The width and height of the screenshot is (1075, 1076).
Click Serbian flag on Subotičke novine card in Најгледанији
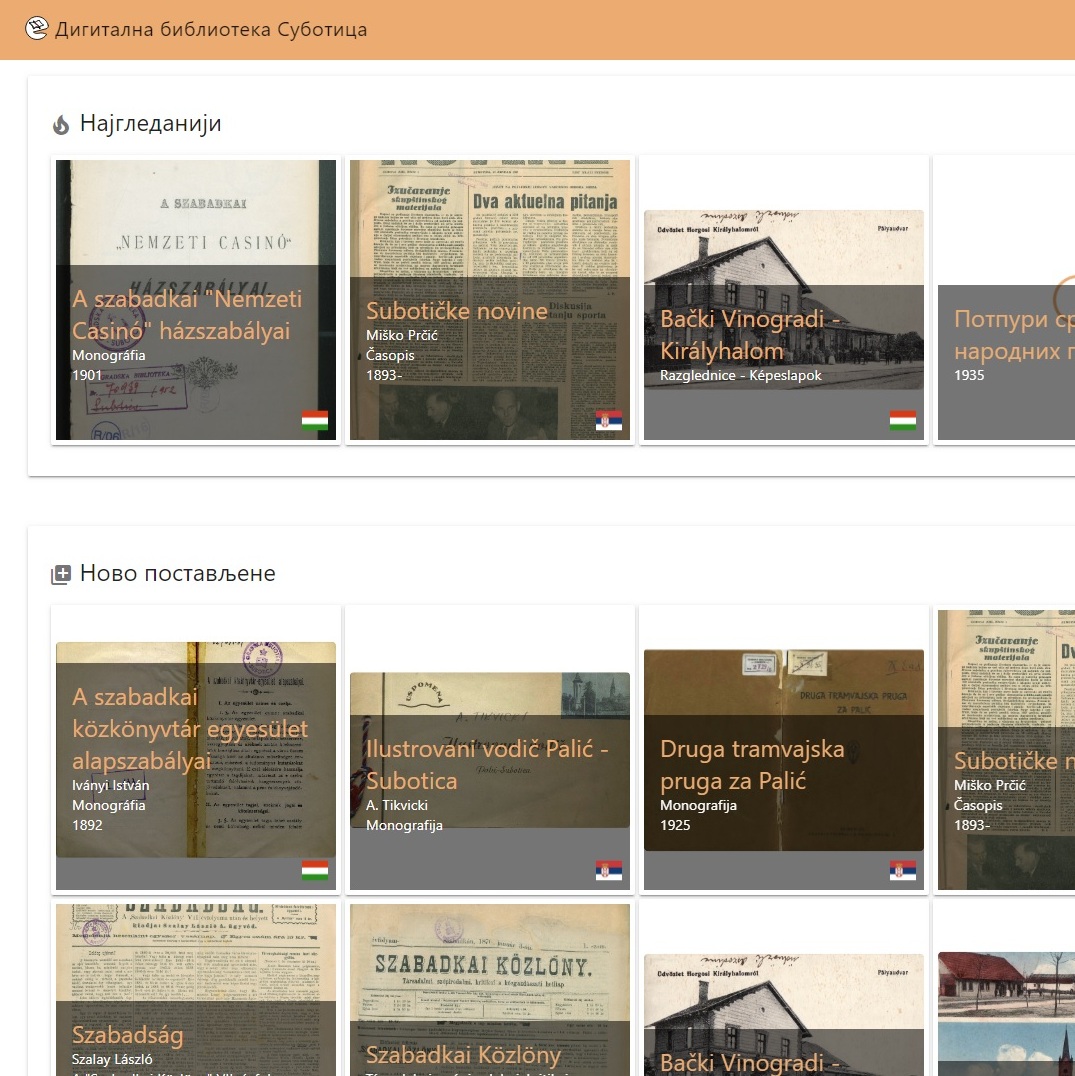click(609, 420)
